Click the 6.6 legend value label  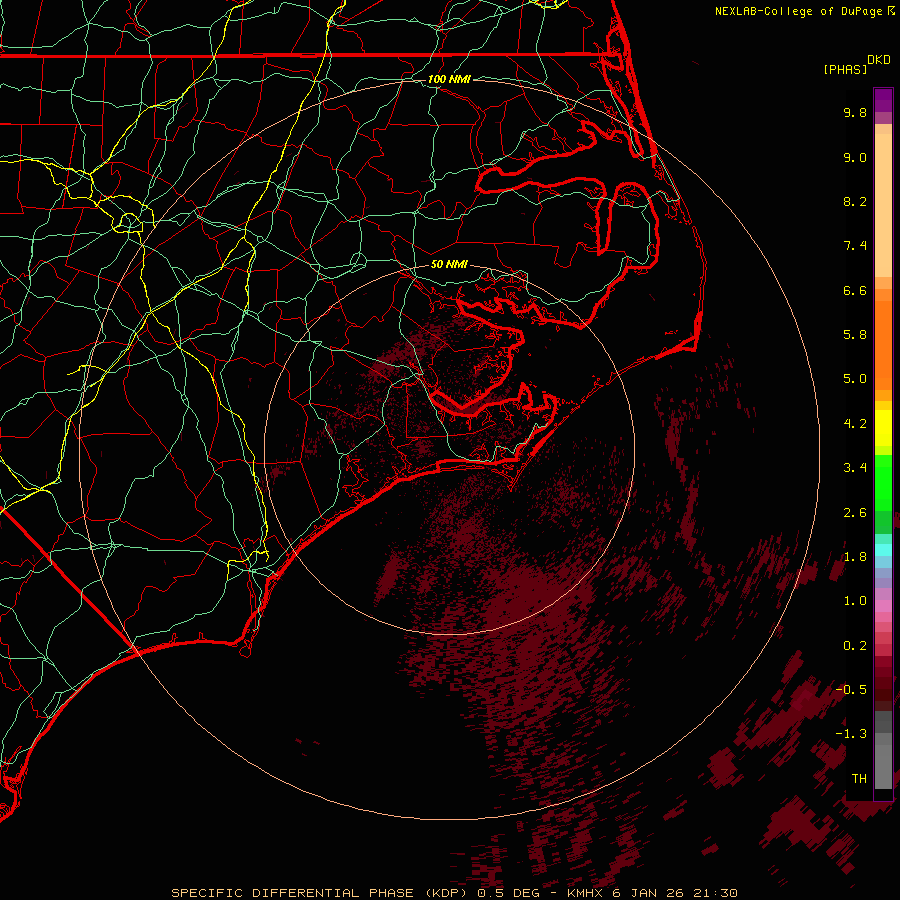(x=855, y=290)
